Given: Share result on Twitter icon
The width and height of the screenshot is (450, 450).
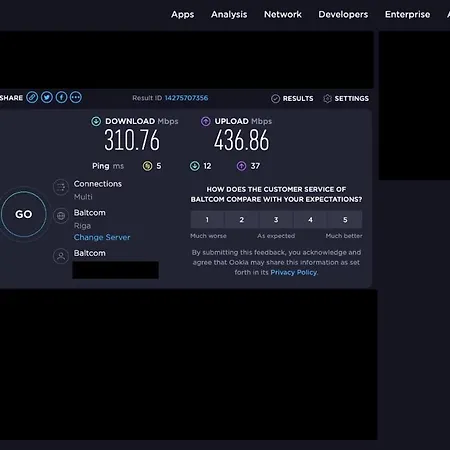Looking at the screenshot, I should point(47,97).
